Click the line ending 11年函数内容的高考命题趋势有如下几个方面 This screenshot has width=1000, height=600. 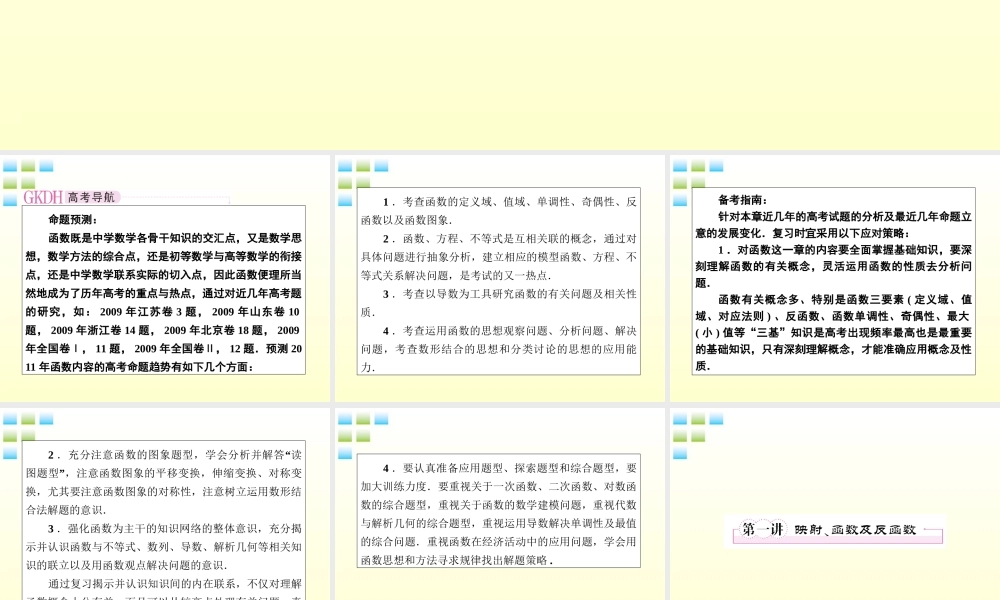(x=140, y=367)
